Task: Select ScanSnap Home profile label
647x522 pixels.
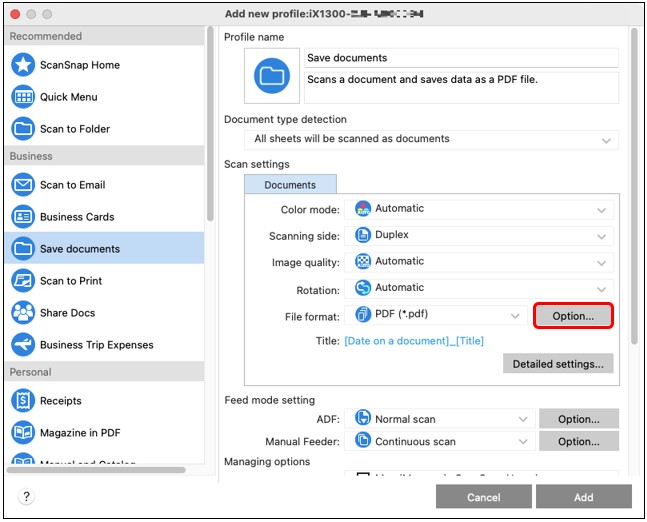Action: point(80,65)
